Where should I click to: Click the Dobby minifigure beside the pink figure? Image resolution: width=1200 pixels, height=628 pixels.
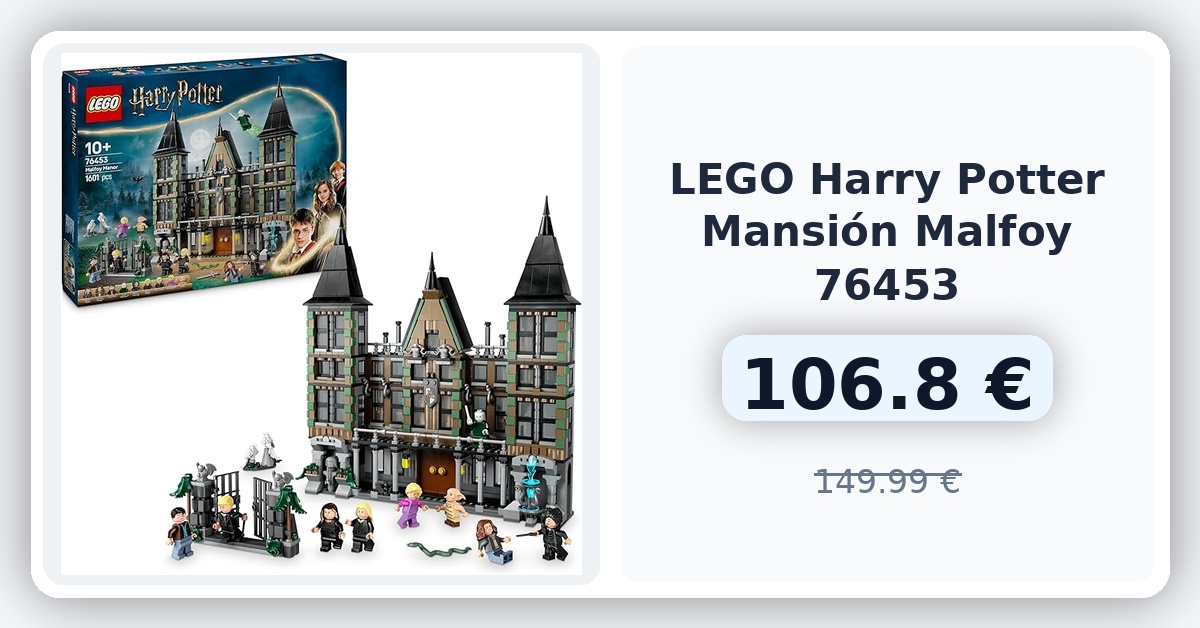pos(453,507)
